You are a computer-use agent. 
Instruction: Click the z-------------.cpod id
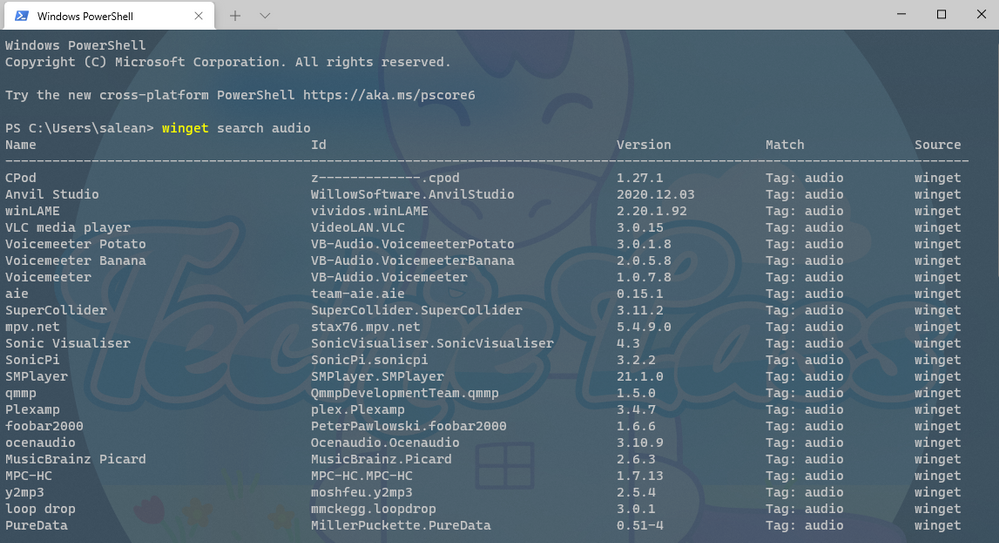385,178
